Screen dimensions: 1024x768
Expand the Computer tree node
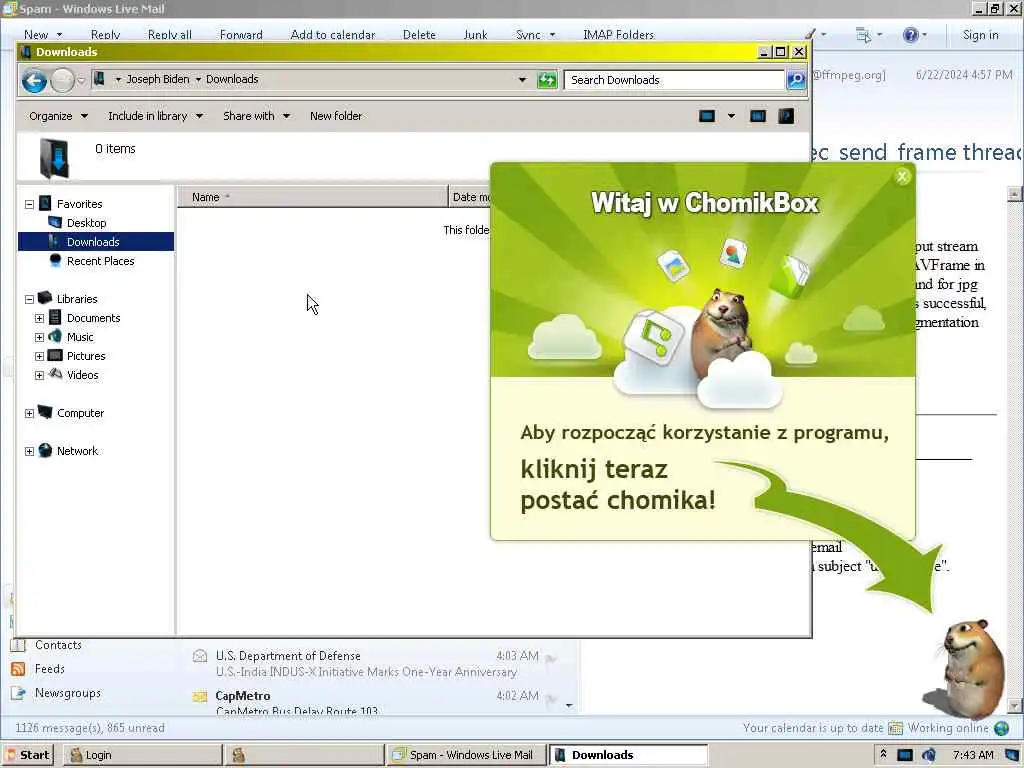(x=29, y=413)
